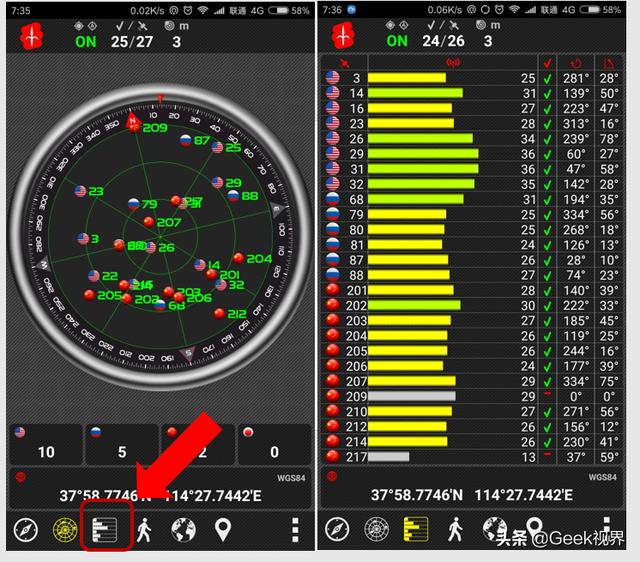Open the compass view on left screen

coord(26,529)
